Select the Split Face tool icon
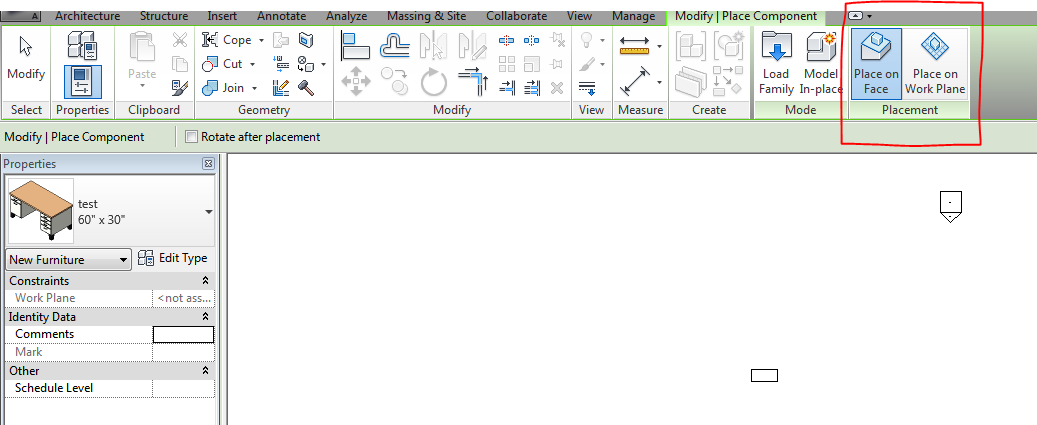1037x425 pixels. coord(306,40)
